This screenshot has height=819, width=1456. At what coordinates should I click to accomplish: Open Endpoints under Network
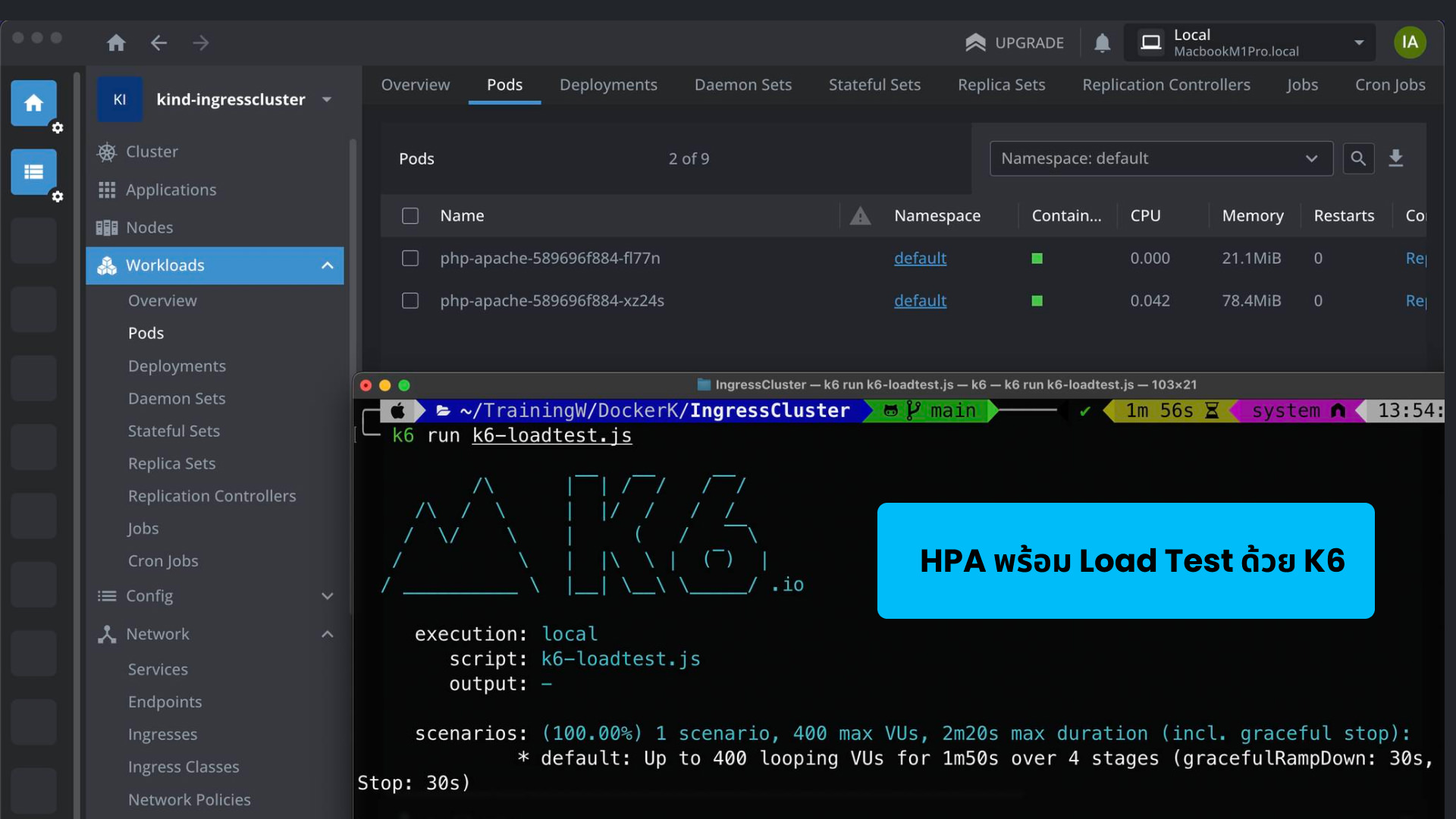tap(165, 702)
